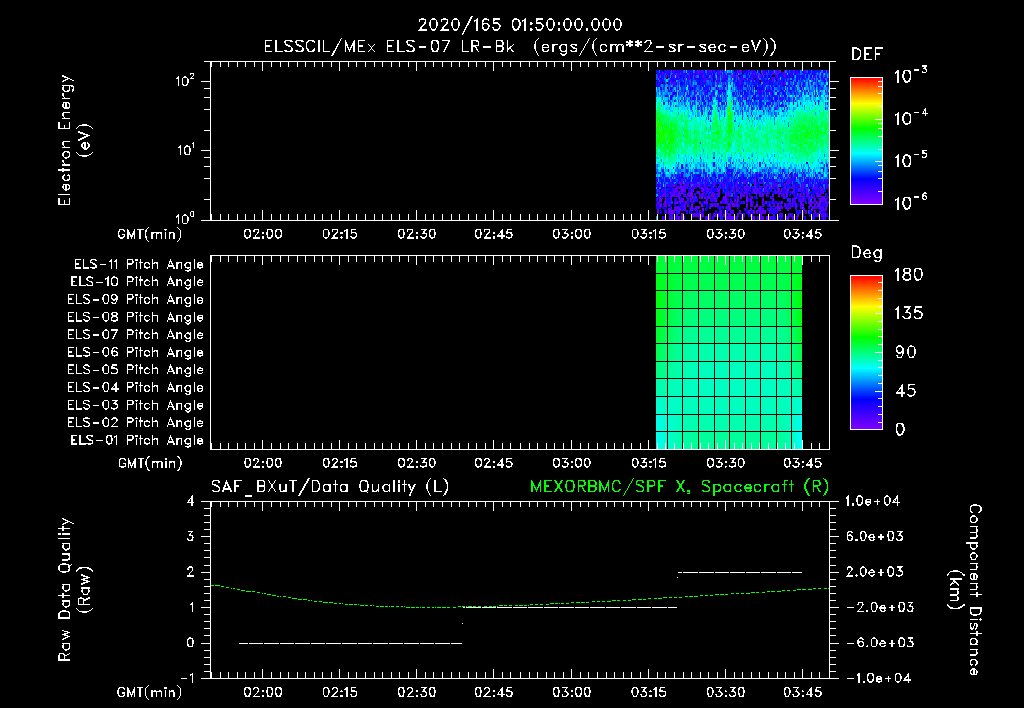Click the quality-level-0 white line segment
The image size is (1024, 708).
pyautogui.click(x=351, y=643)
